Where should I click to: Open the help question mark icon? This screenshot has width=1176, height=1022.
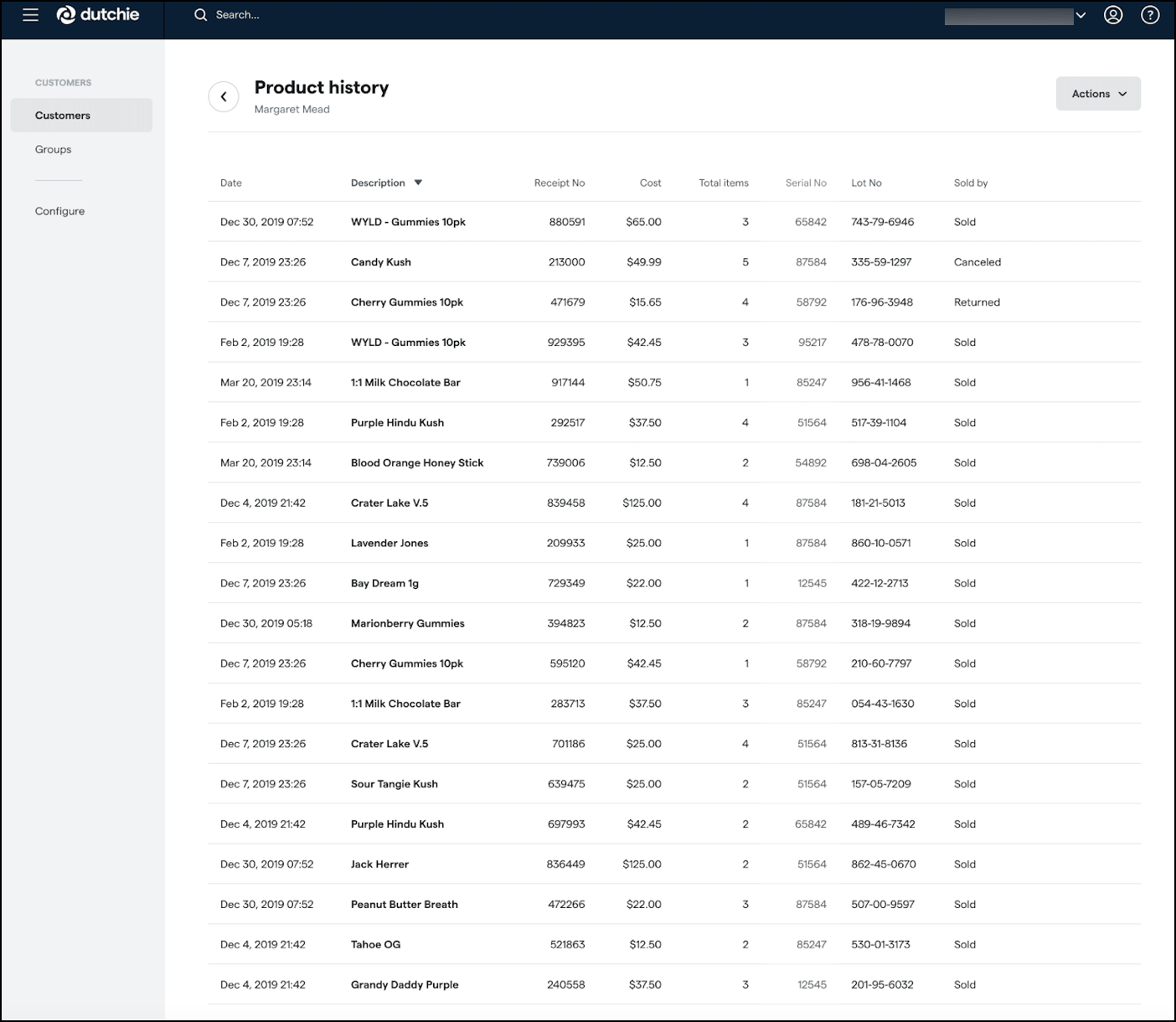click(x=1150, y=14)
